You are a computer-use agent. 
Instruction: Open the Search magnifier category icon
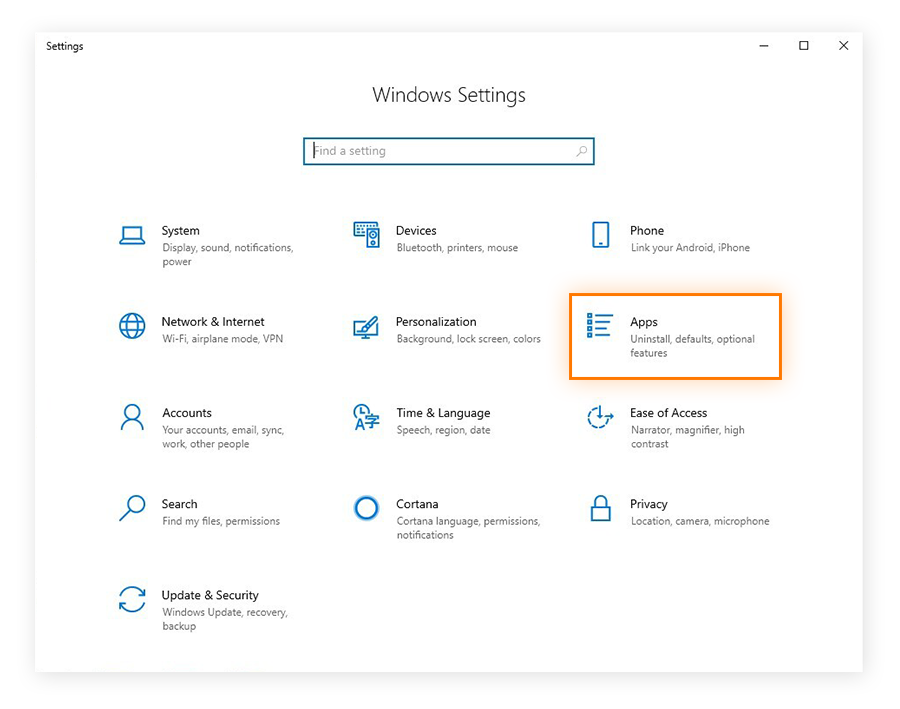(x=132, y=508)
